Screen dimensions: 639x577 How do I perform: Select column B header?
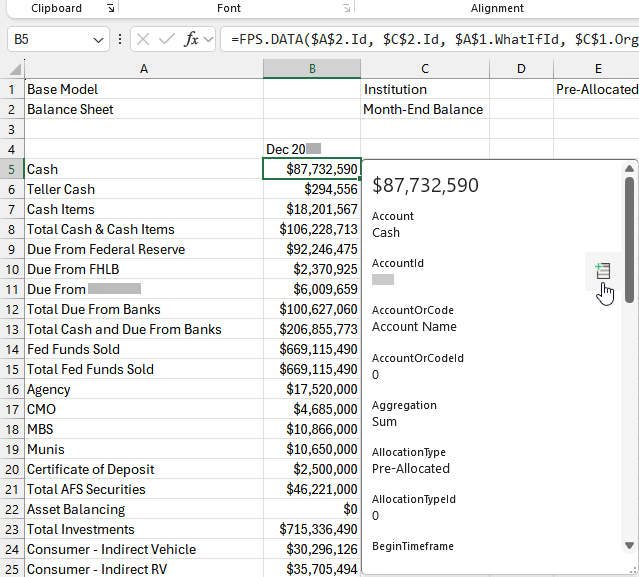coord(312,69)
